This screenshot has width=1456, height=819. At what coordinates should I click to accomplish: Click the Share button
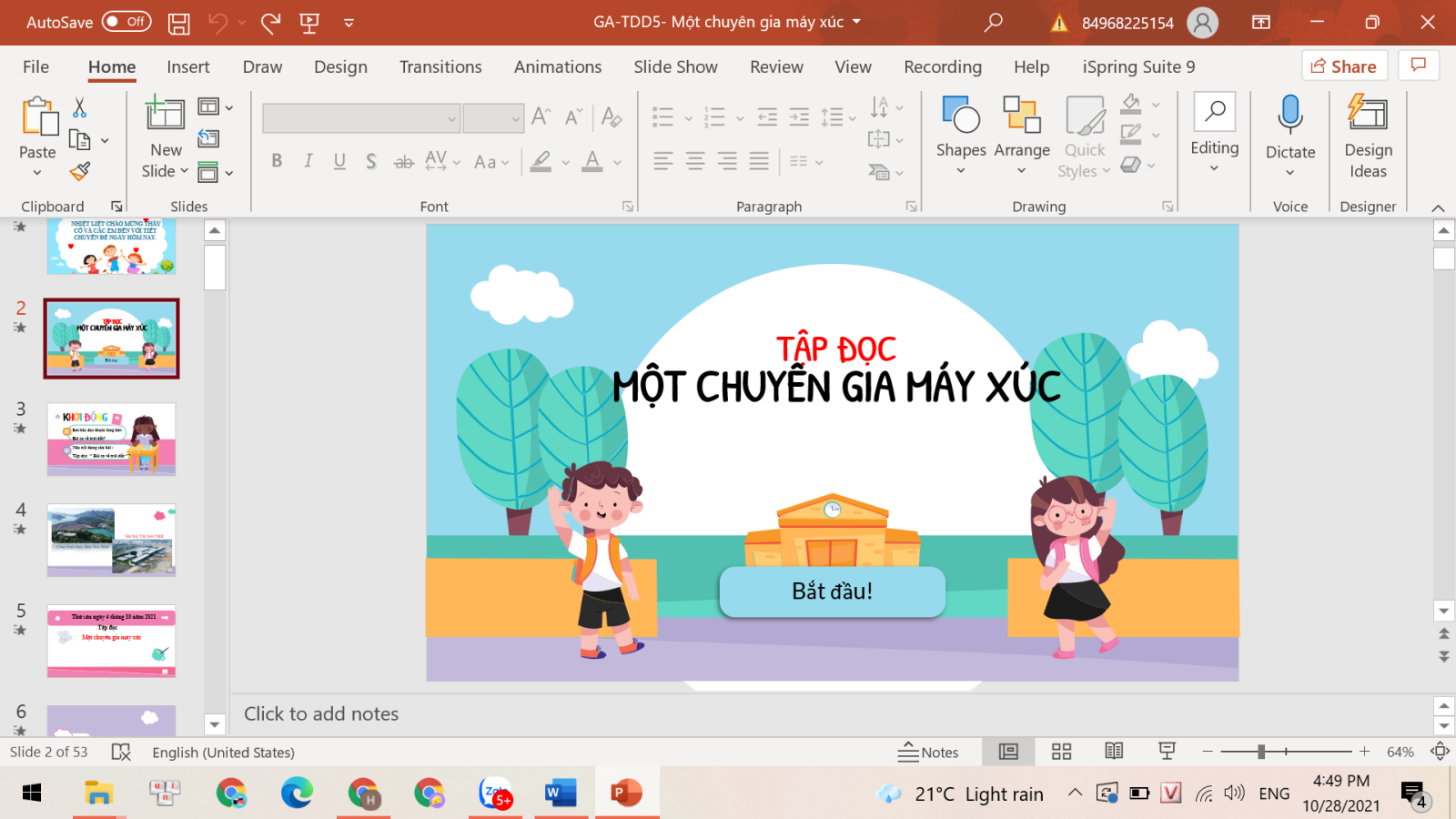(1344, 66)
